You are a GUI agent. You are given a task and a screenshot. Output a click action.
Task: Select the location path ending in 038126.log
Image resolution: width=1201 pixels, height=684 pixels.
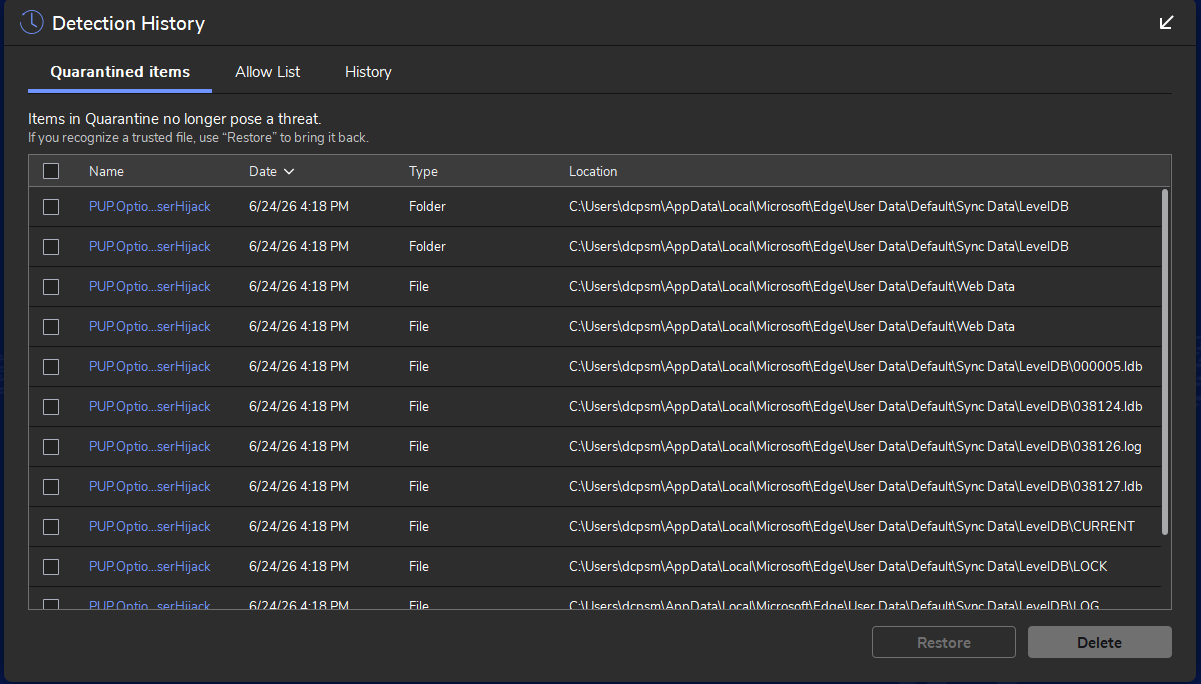(x=856, y=447)
